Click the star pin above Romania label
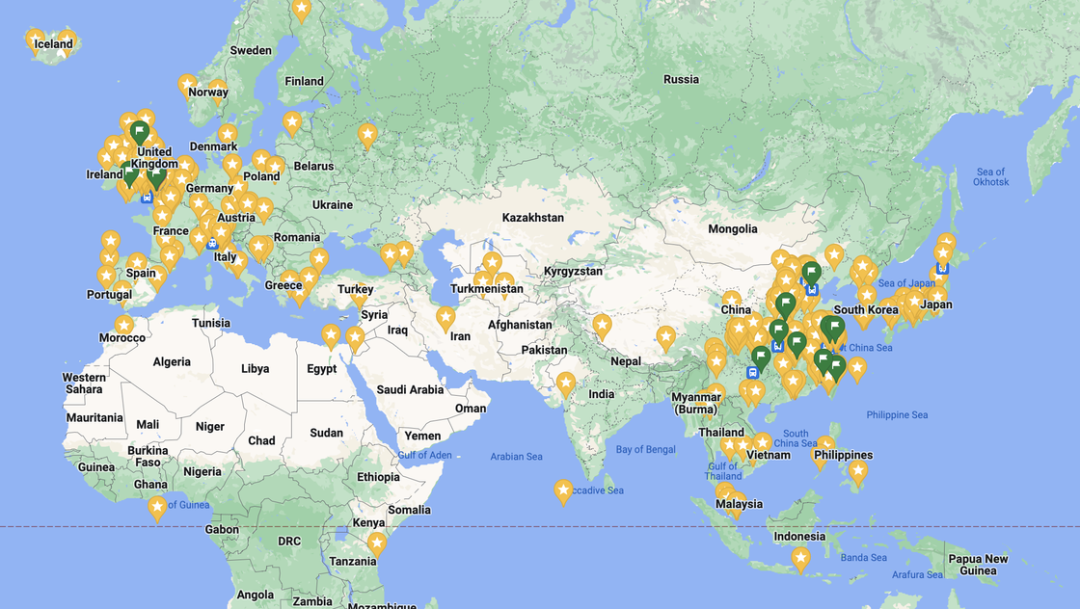Viewport: 1080px width, 609px height. click(264, 209)
